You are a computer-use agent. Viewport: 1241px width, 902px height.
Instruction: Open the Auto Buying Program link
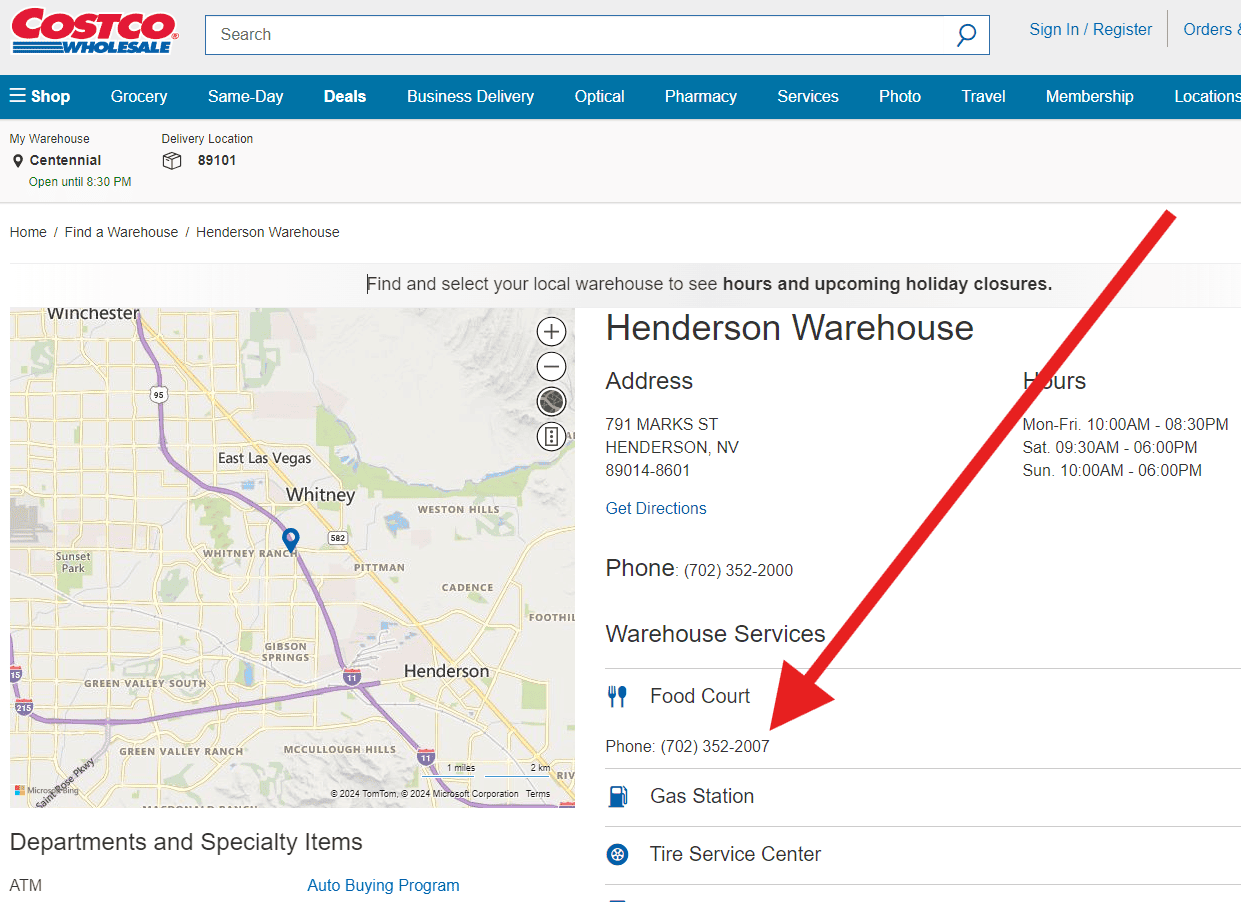(x=384, y=885)
